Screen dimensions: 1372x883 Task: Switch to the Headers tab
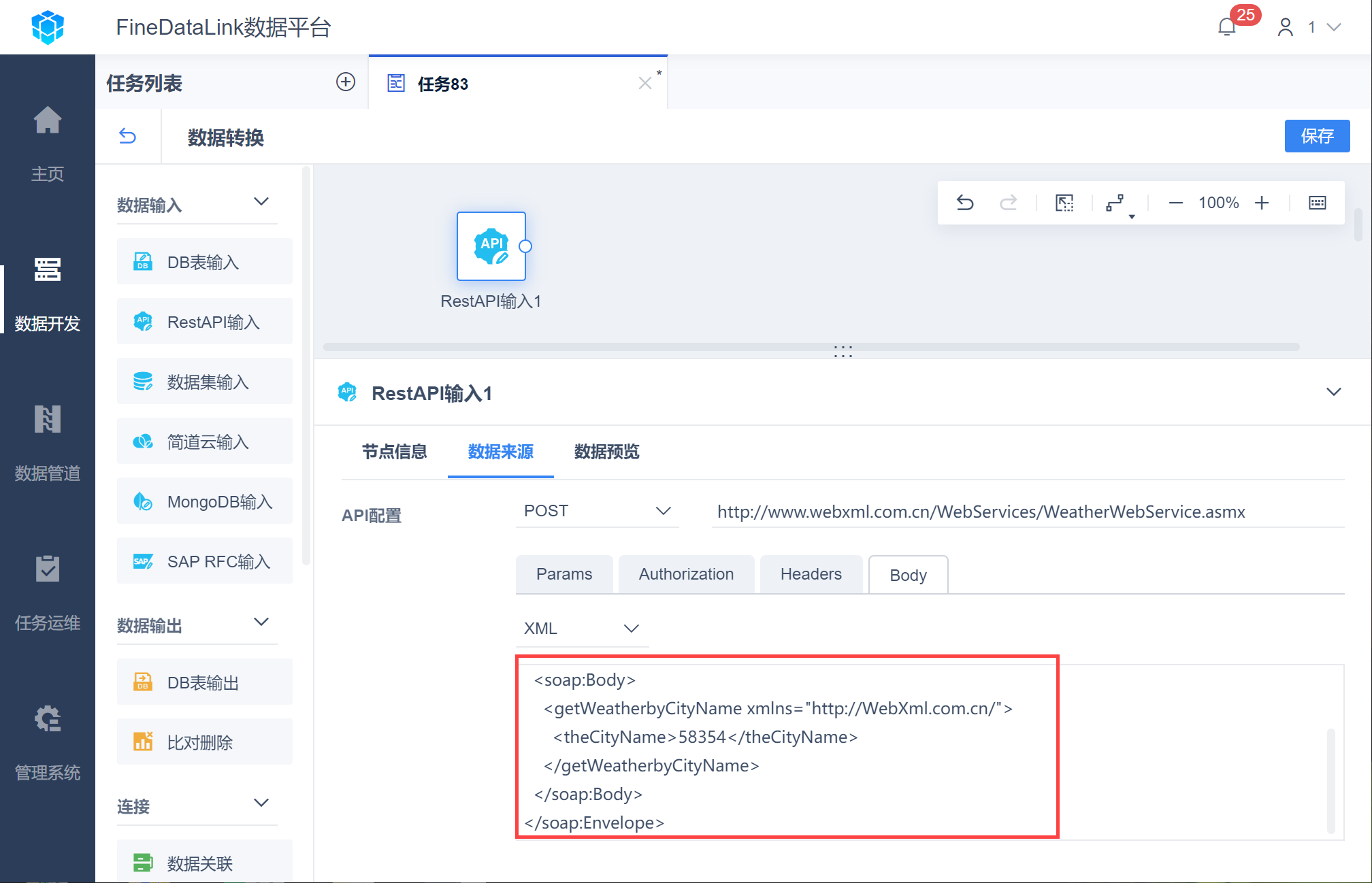click(x=811, y=574)
